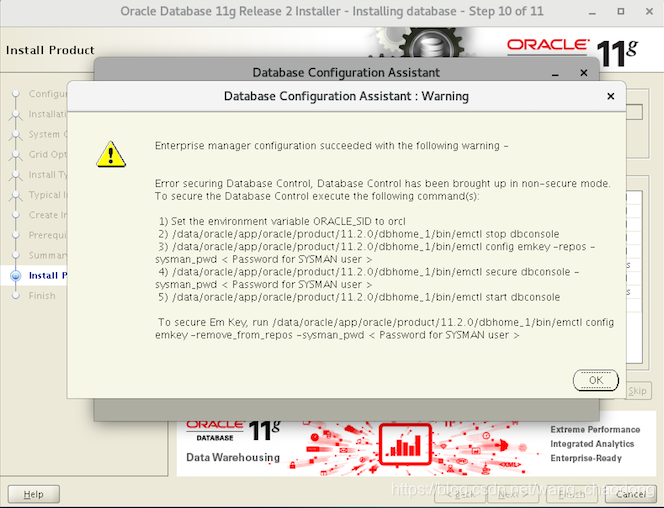Select the Install Type step
Viewport: 664px width, 508px height.
[x=47, y=174]
